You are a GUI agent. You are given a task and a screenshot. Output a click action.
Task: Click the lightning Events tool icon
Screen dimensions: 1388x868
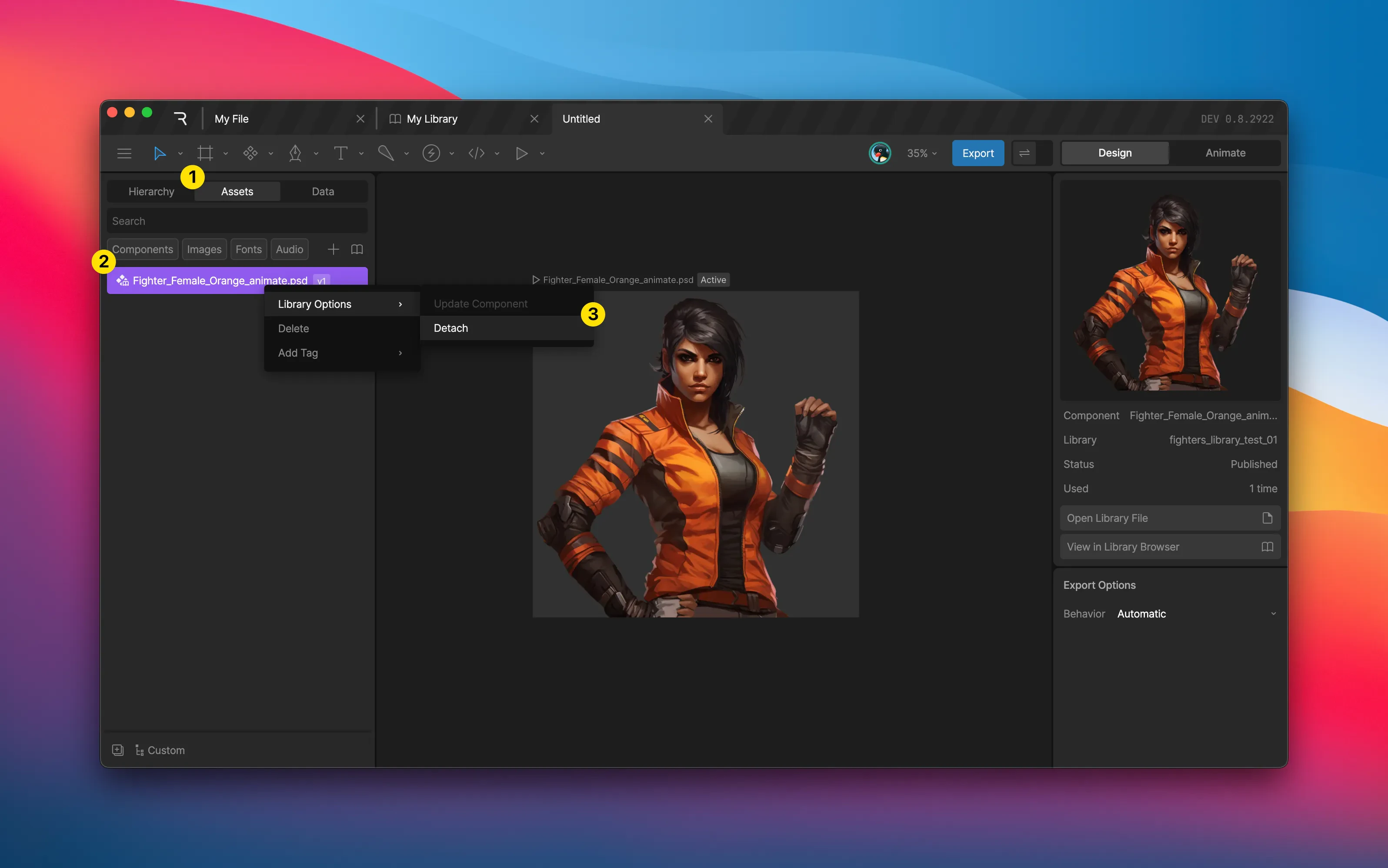[x=431, y=153]
